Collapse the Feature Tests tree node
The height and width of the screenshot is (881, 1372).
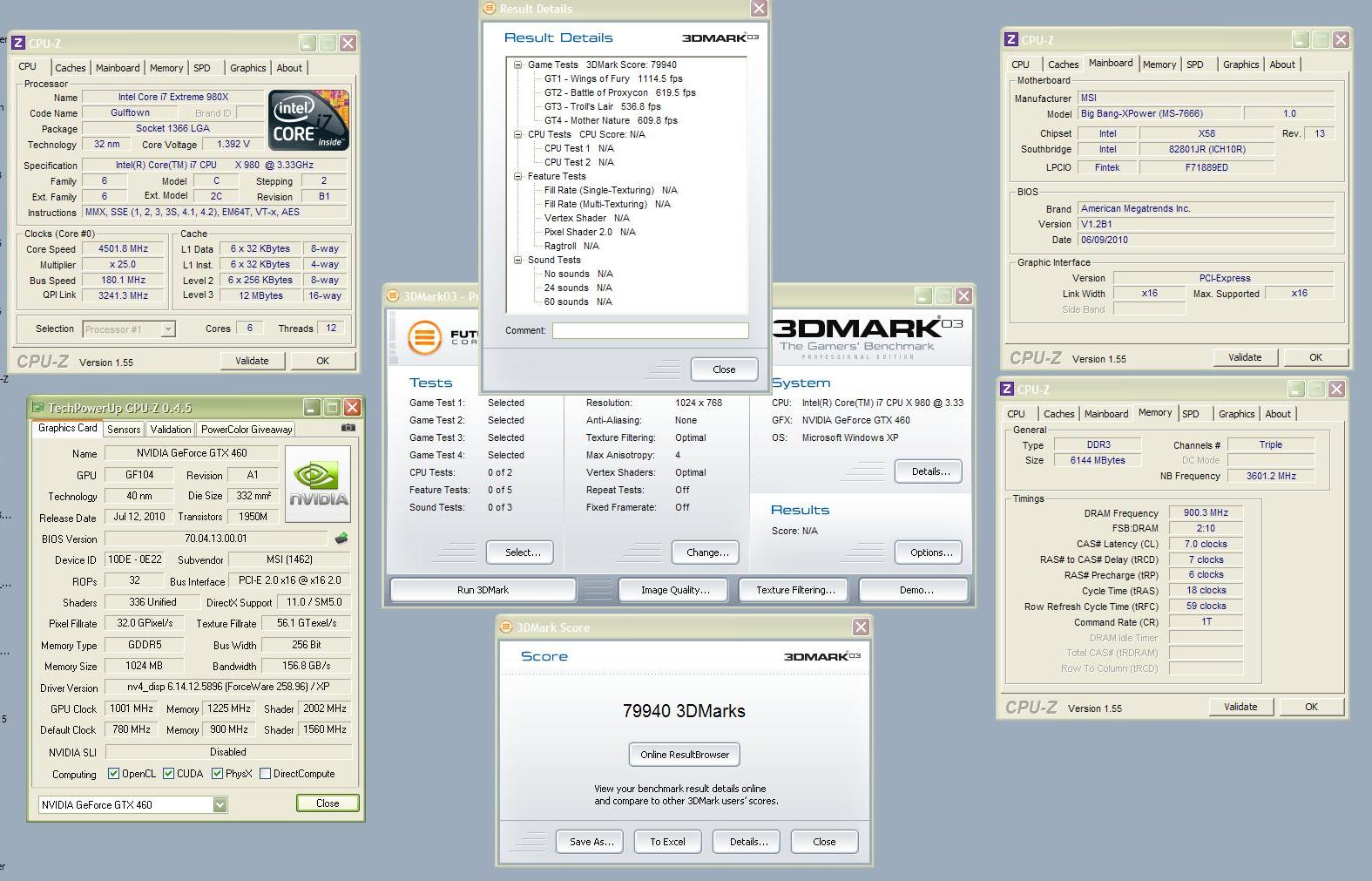point(517,176)
